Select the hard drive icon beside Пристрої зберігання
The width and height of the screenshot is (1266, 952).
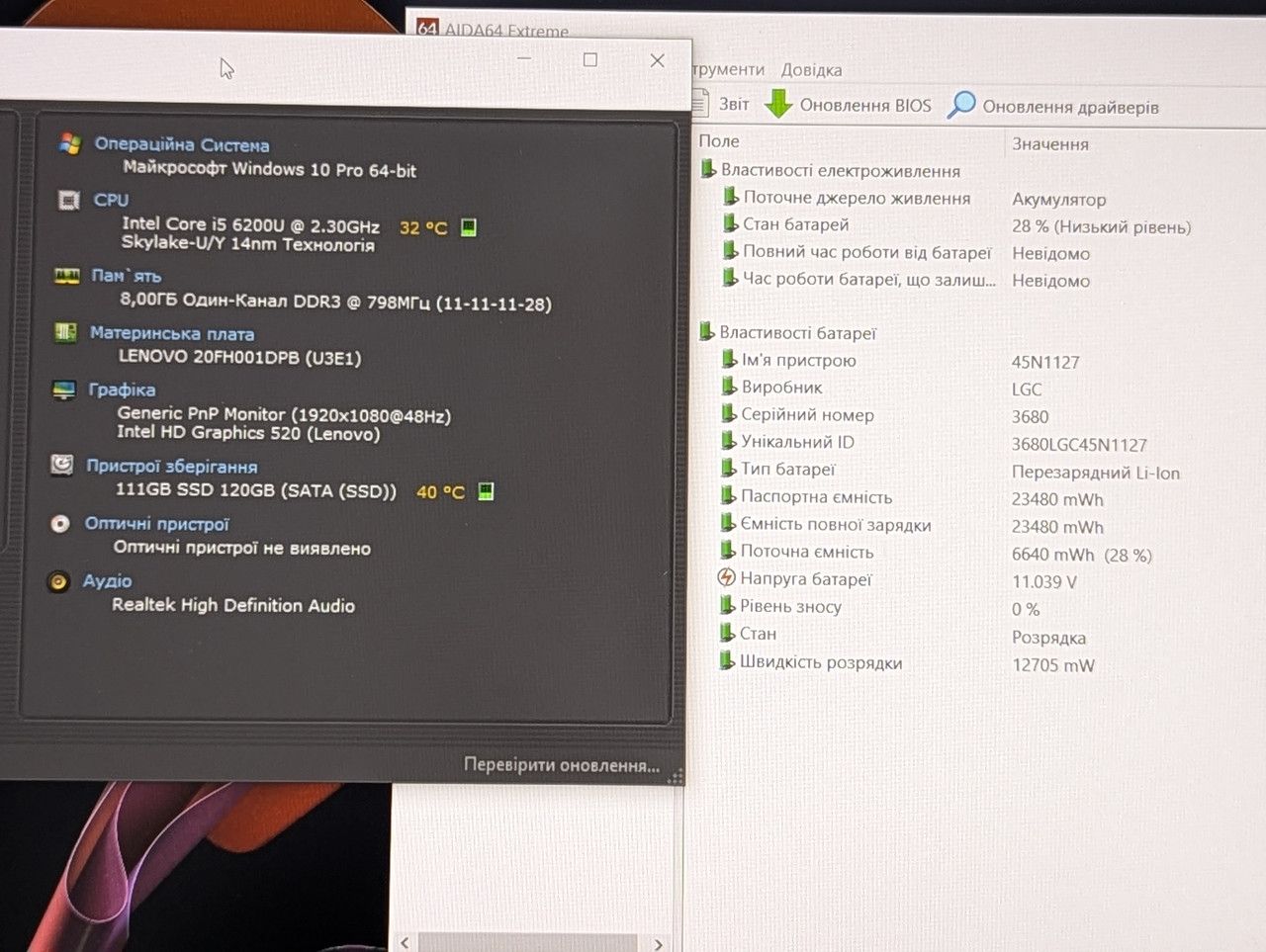[62, 465]
